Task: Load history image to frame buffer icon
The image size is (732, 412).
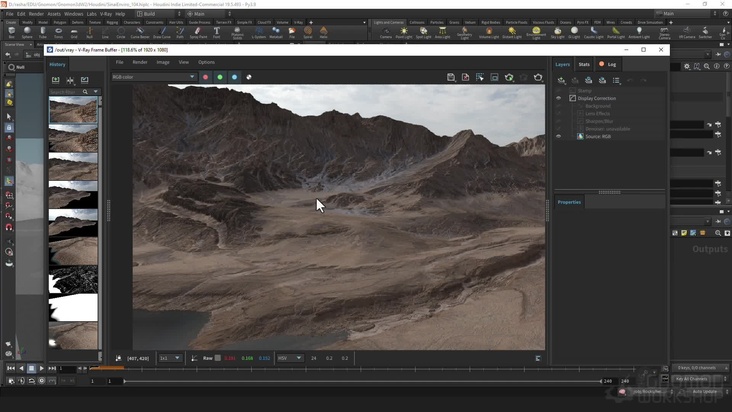Action: coord(84,80)
